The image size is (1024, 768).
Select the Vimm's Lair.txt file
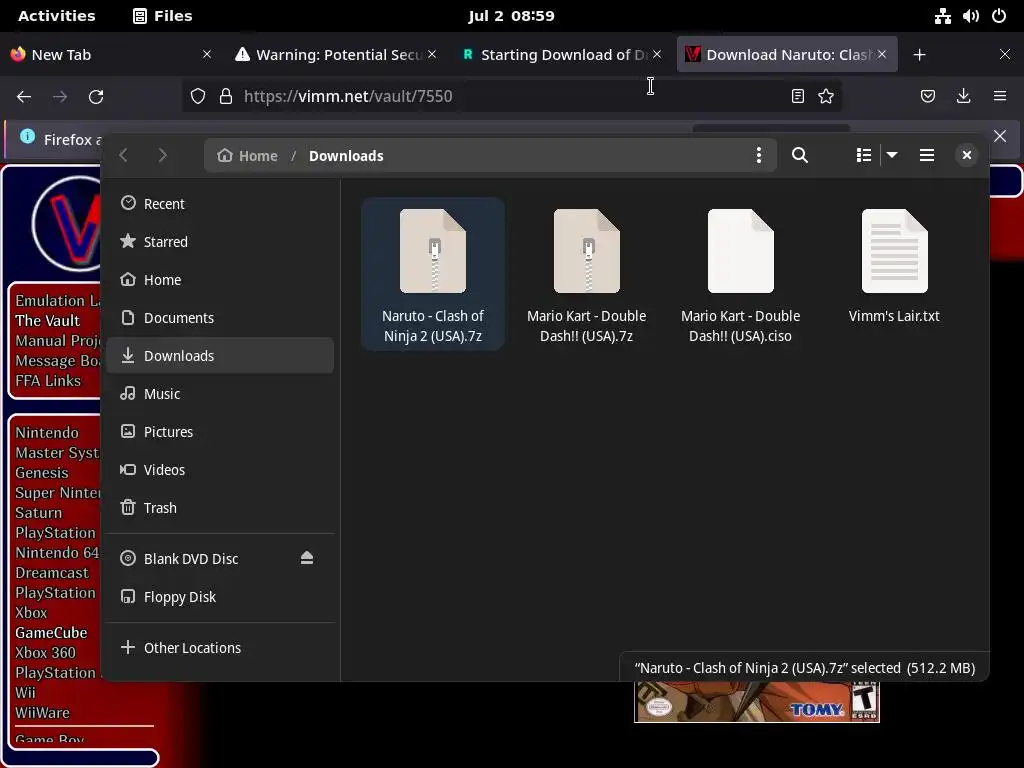point(894,266)
